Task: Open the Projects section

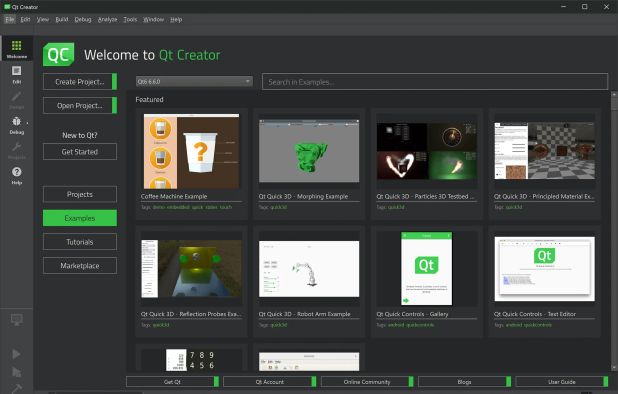Action: pyautogui.click(x=80, y=194)
